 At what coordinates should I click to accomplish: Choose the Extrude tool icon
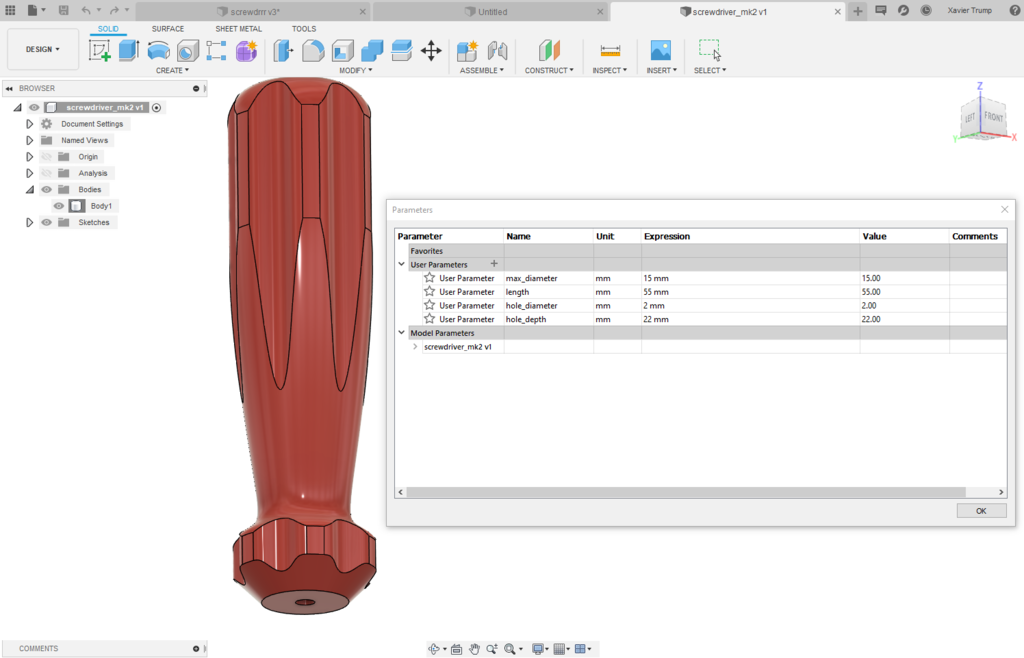(129, 50)
